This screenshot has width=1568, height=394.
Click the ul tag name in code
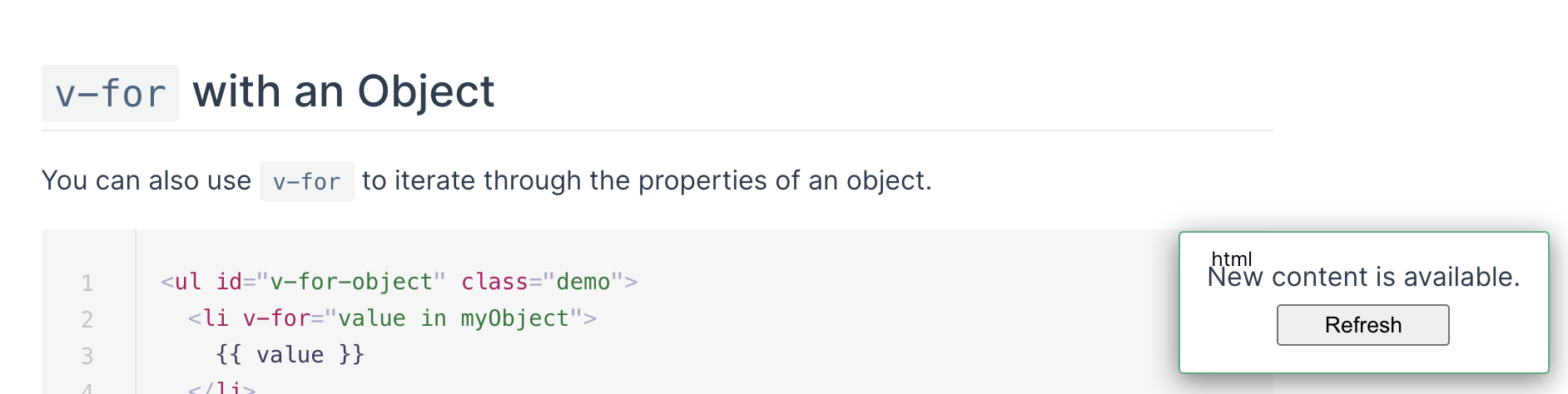(188, 282)
